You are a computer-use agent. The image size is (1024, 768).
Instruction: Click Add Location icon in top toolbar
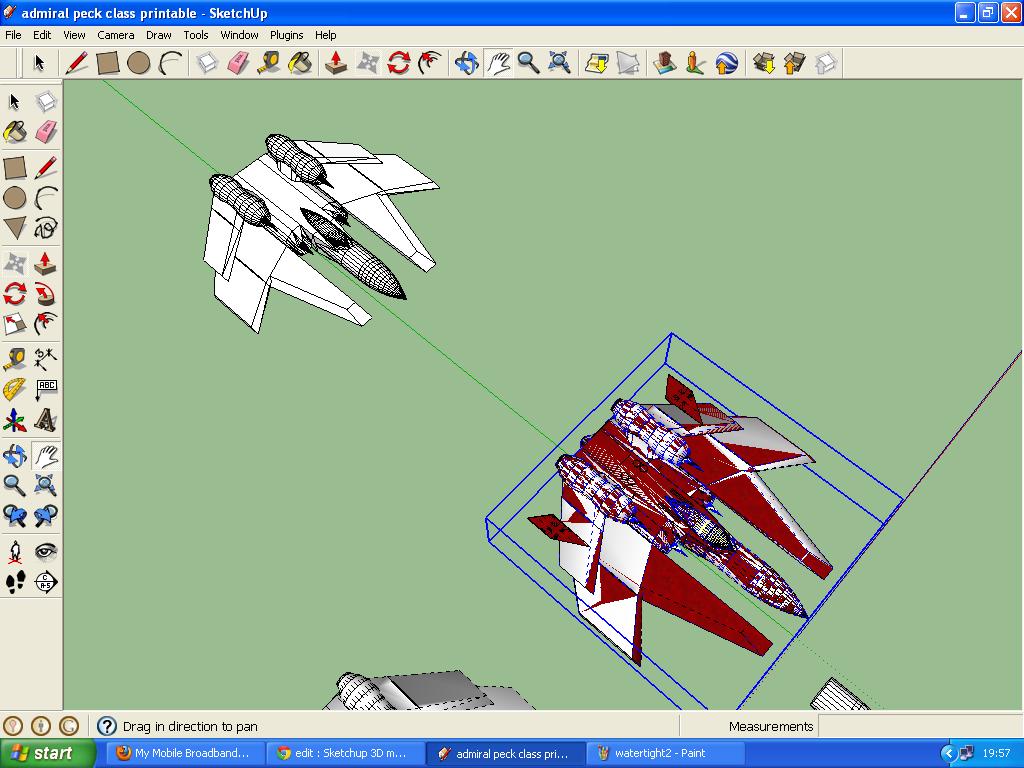click(x=597, y=63)
